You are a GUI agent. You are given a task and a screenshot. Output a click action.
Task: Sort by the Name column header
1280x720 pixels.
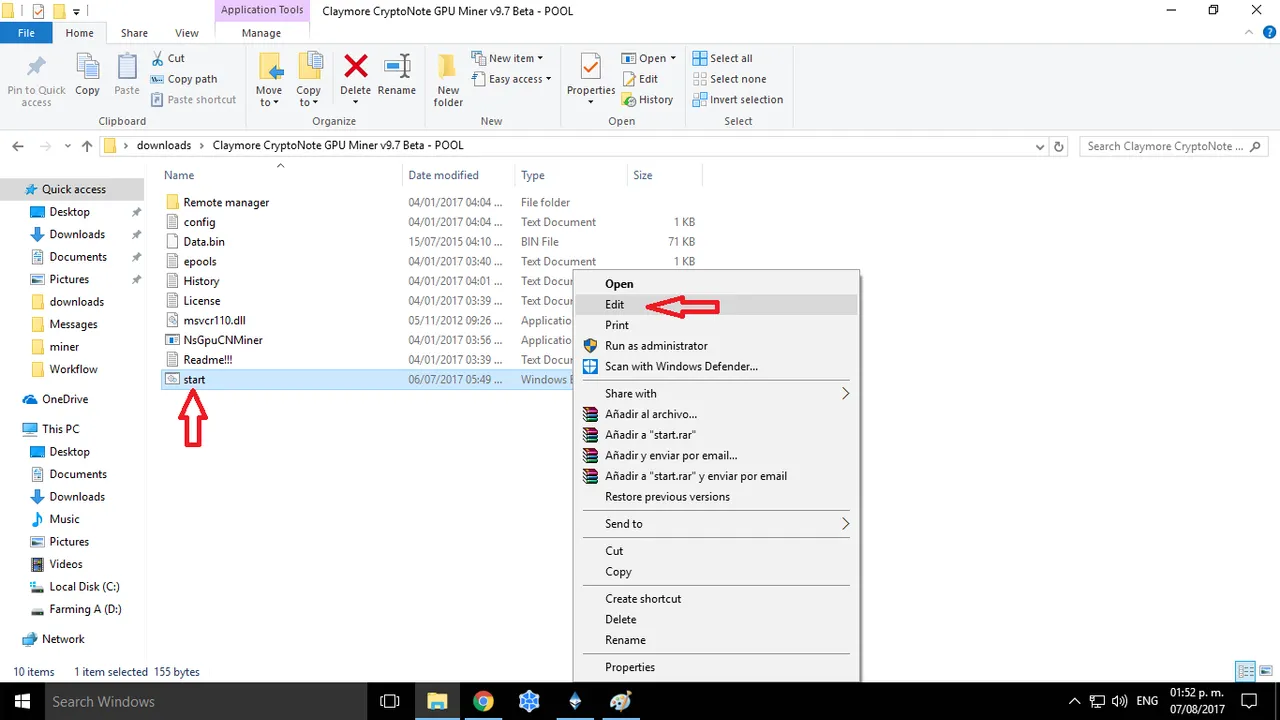click(x=280, y=175)
